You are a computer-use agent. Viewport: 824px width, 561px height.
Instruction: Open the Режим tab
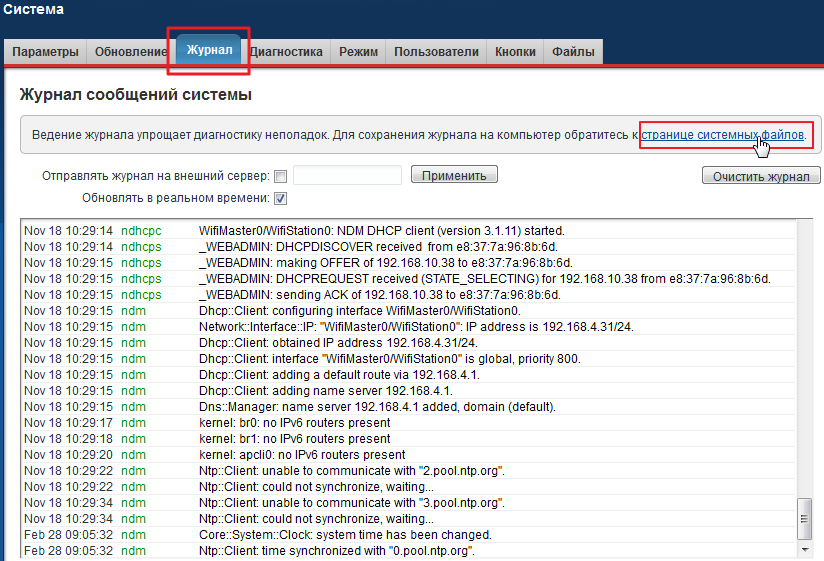[x=358, y=52]
